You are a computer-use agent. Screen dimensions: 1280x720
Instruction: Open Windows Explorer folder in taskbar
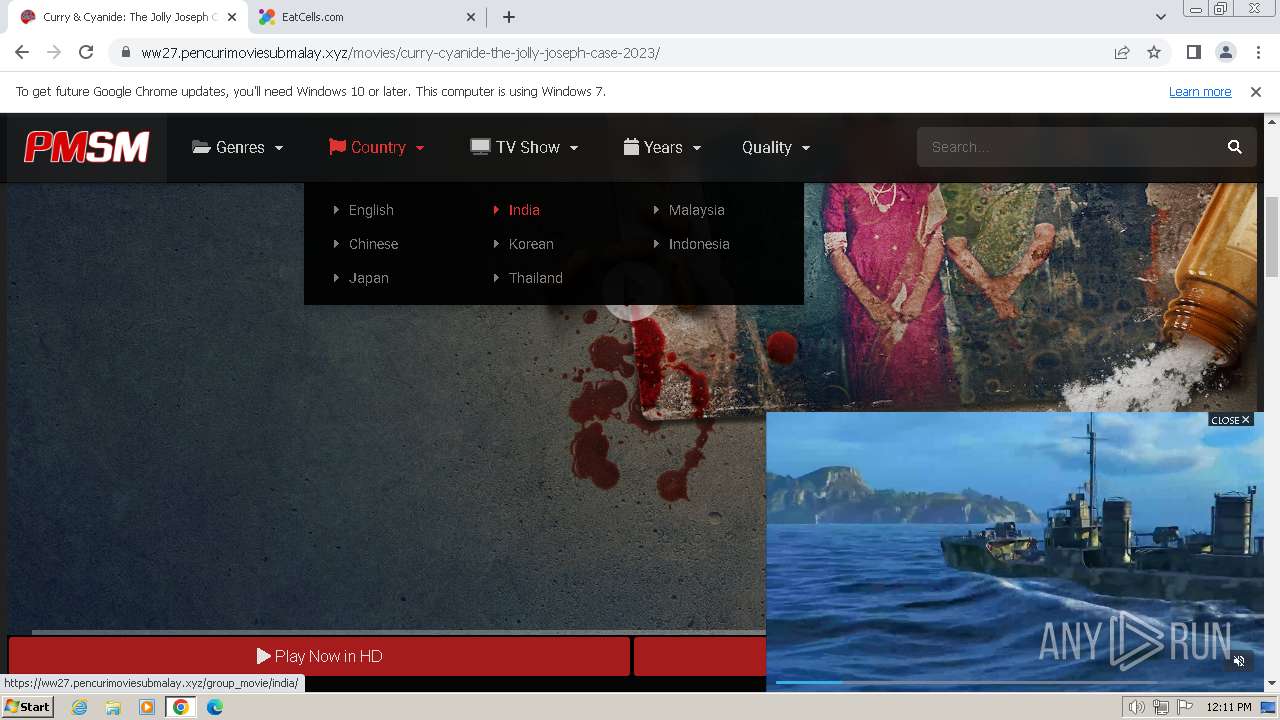point(113,707)
